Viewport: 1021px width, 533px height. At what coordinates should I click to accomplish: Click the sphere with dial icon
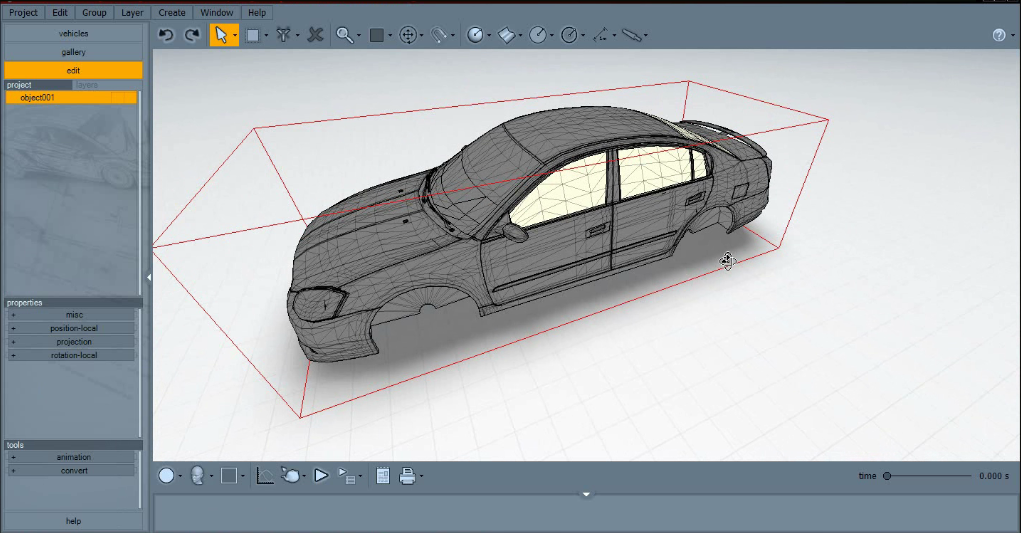coord(475,35)
